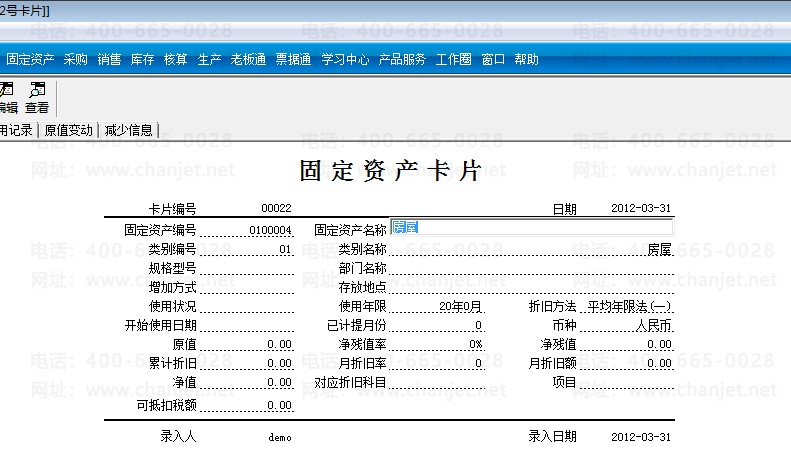This screenshot has width=791, height=461.
Task: Open the 工作圈 menu
Action: (454, 60)
